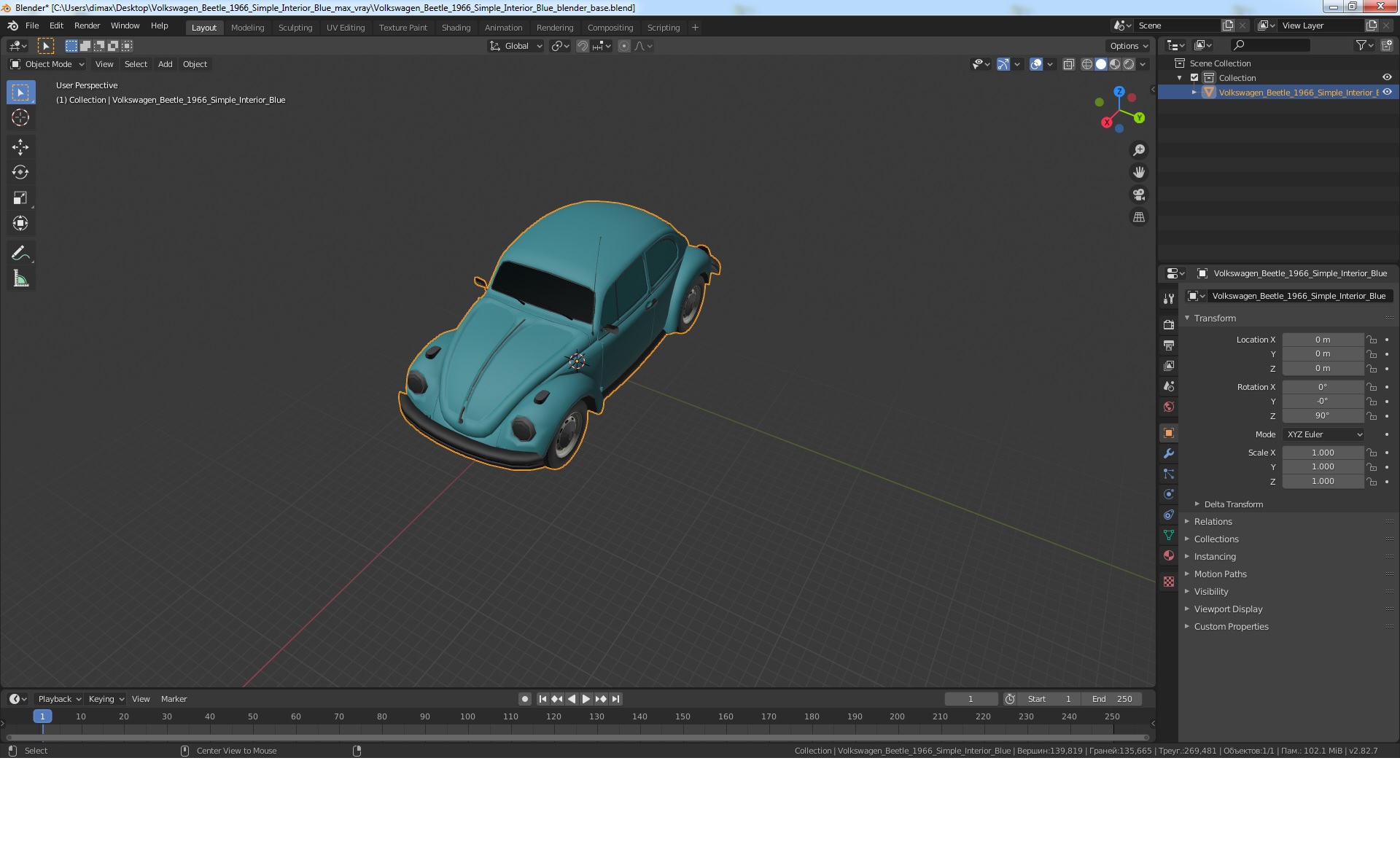Jump to the timeline end button
Viewport: 1400px width, 844px height.
coord(615,699)
